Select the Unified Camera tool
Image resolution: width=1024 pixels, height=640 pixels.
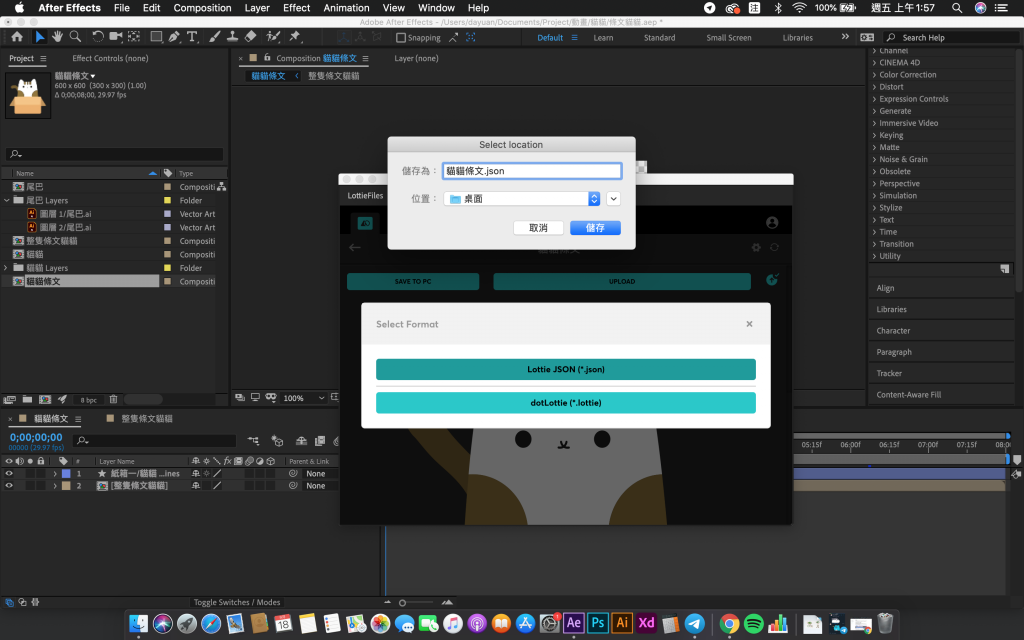116,37
